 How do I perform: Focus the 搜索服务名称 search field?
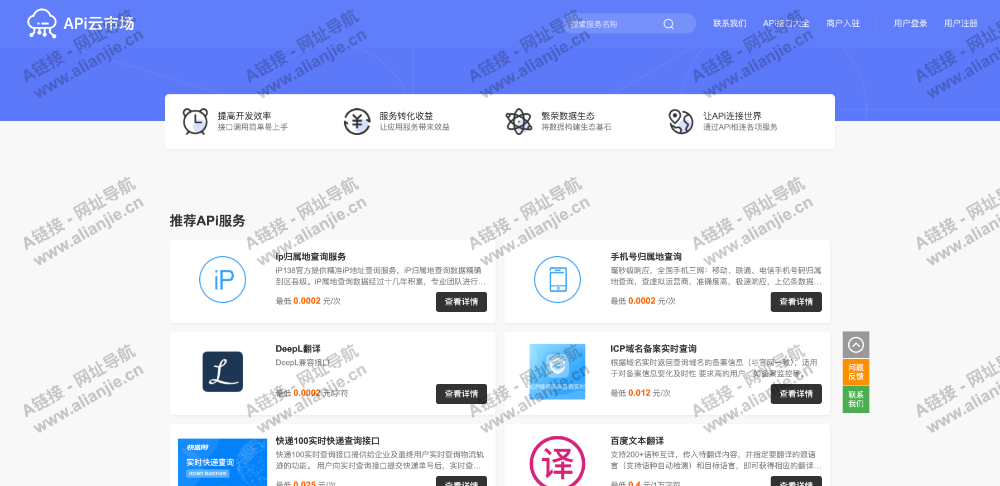point(629,24)
